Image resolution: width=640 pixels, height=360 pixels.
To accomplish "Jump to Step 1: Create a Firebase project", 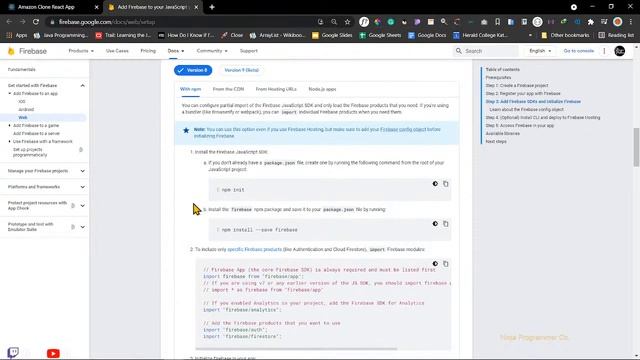I will (x=517, y=85).
